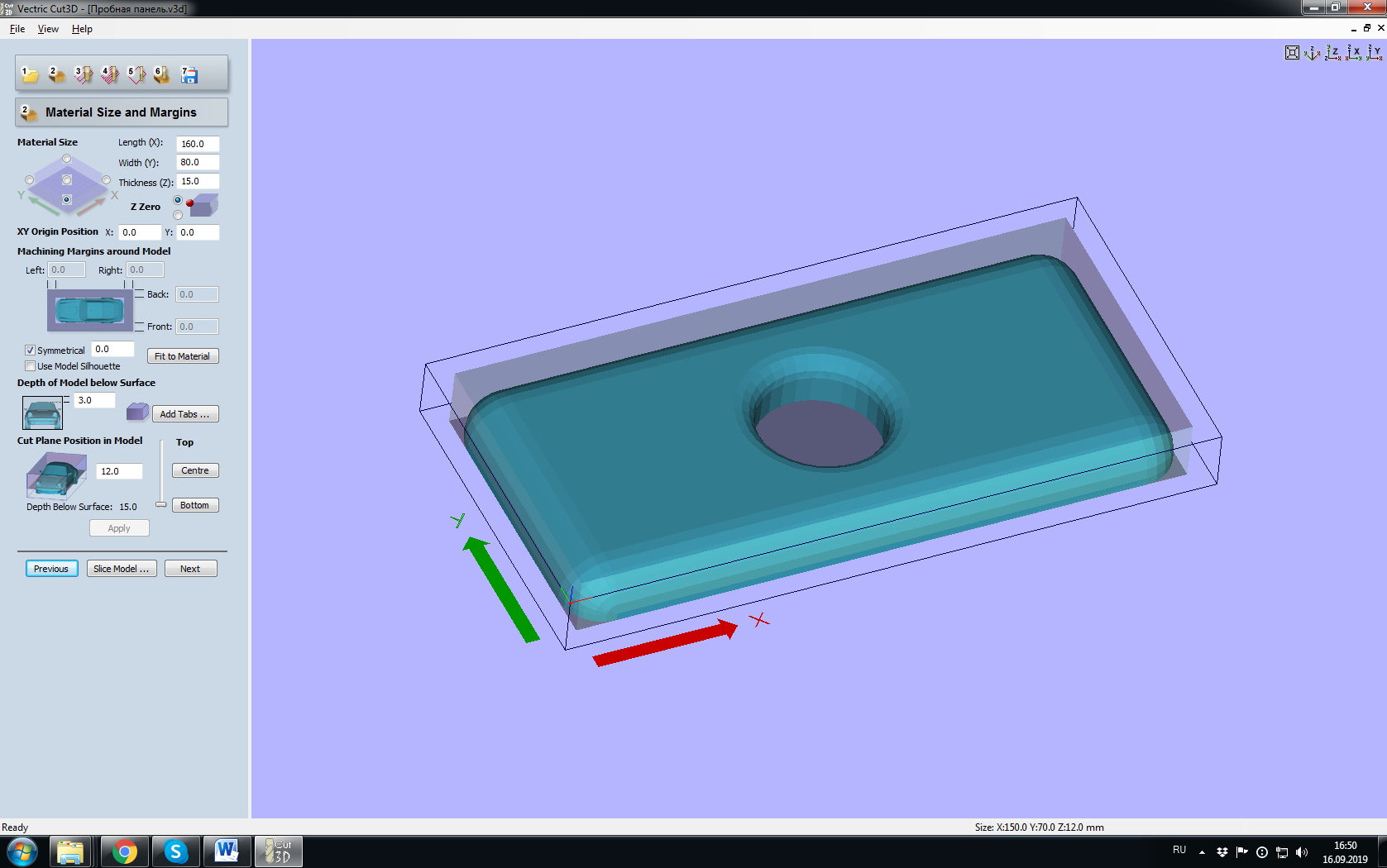Click the machining margins car thumbnail

point(90,310)
